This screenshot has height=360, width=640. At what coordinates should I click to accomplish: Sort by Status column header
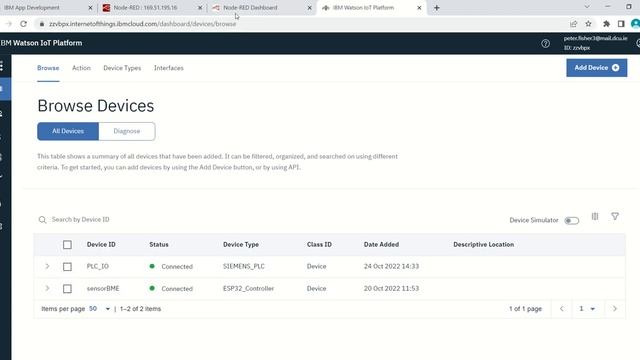pos(159,244)
